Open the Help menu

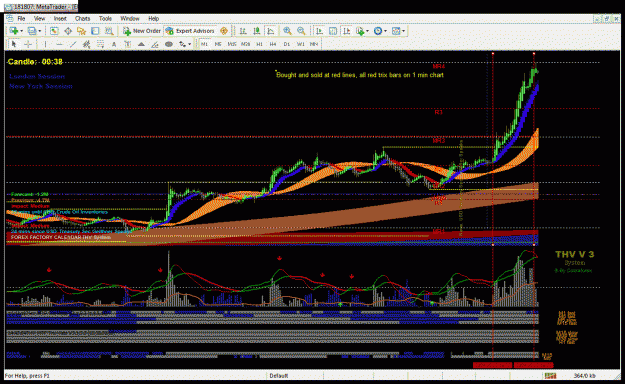pos(153,18)
